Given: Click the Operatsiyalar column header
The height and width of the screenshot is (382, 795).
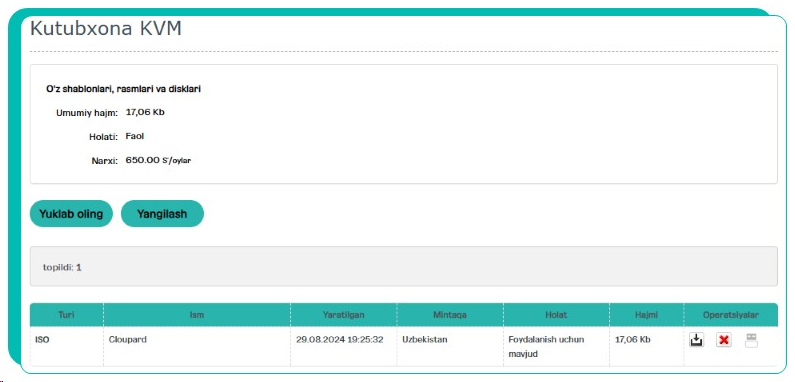Looking at the screenshot, I should (731, 315).
